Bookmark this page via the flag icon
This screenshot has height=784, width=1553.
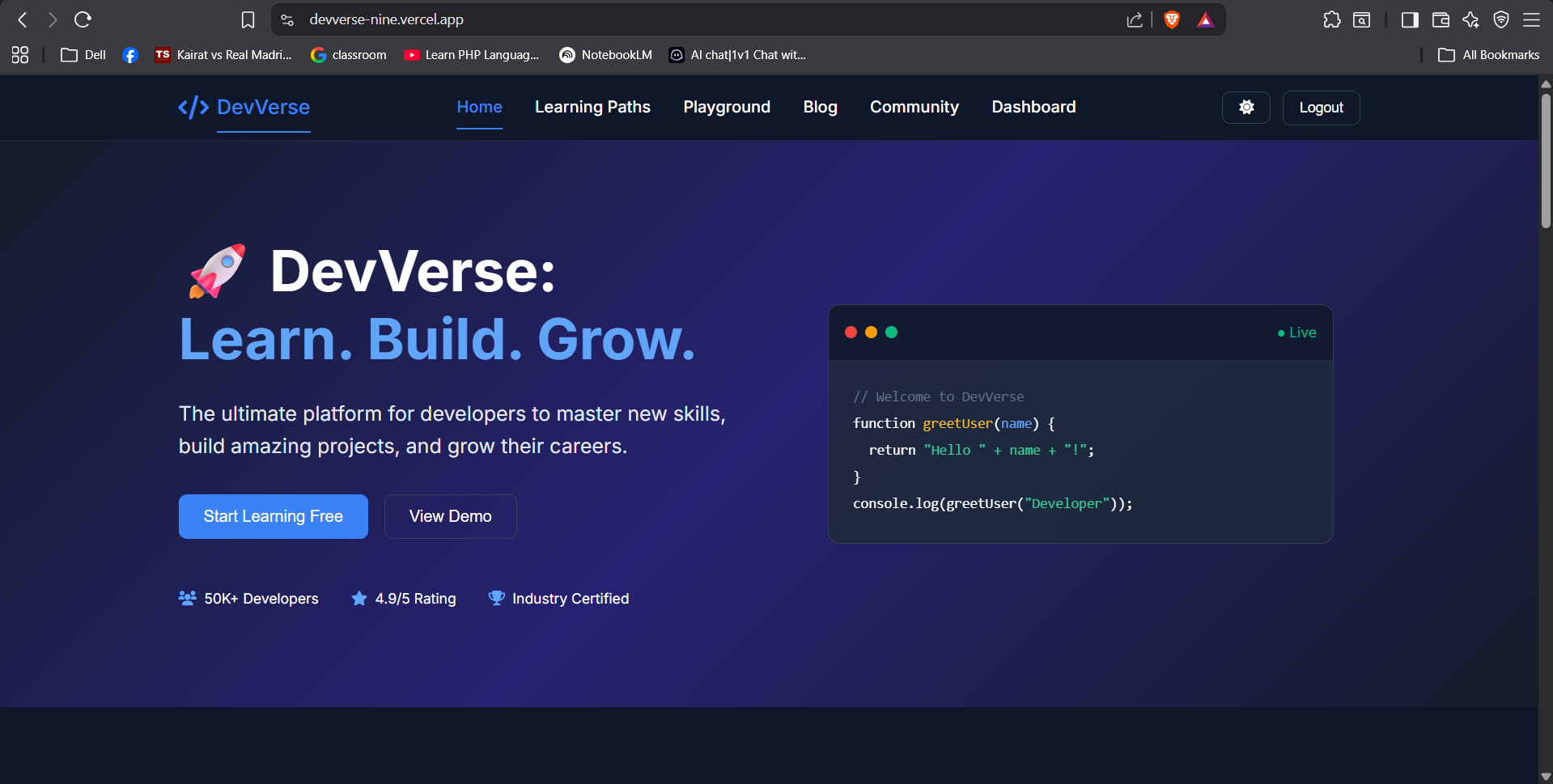pos(248,19)
